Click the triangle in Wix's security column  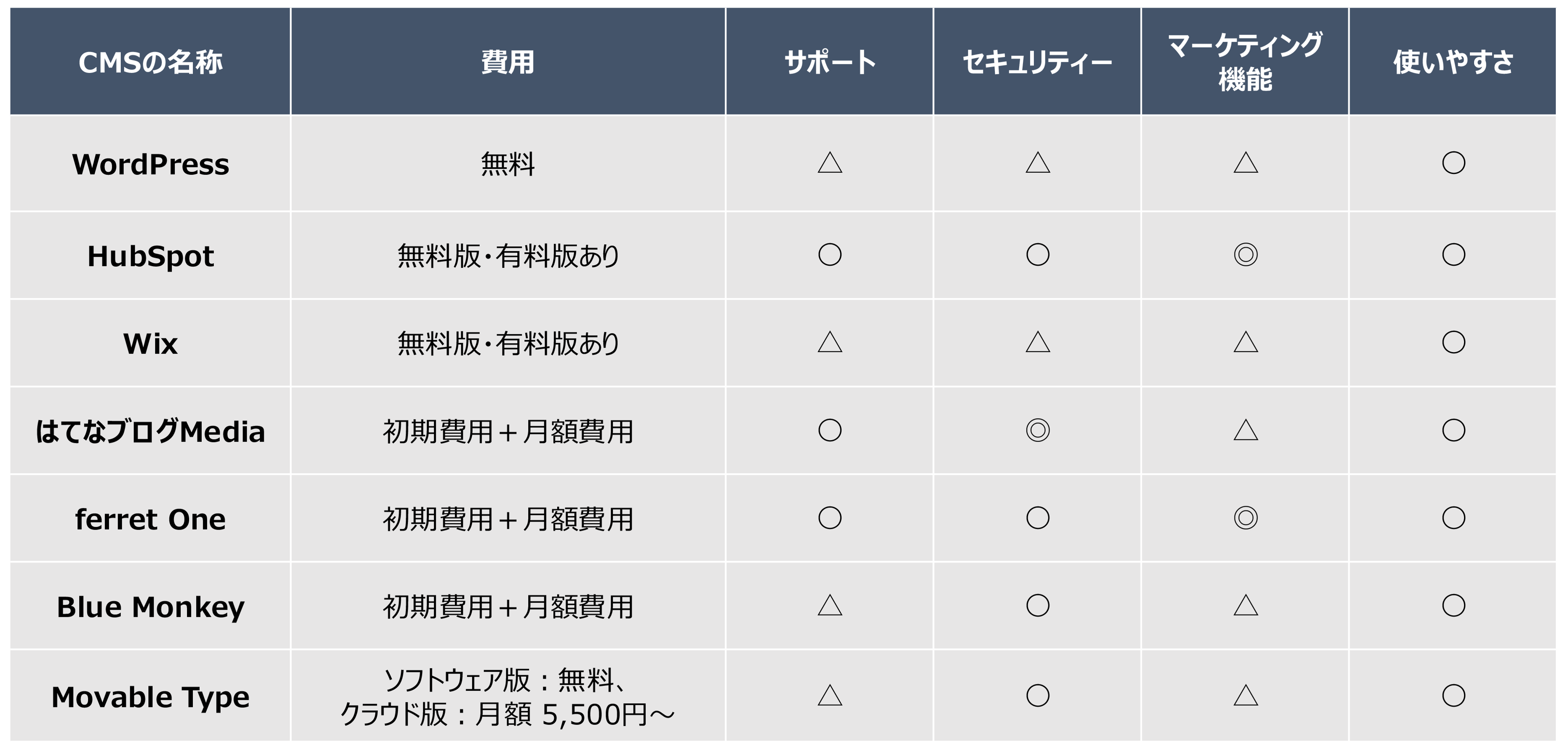point(1038,342)
